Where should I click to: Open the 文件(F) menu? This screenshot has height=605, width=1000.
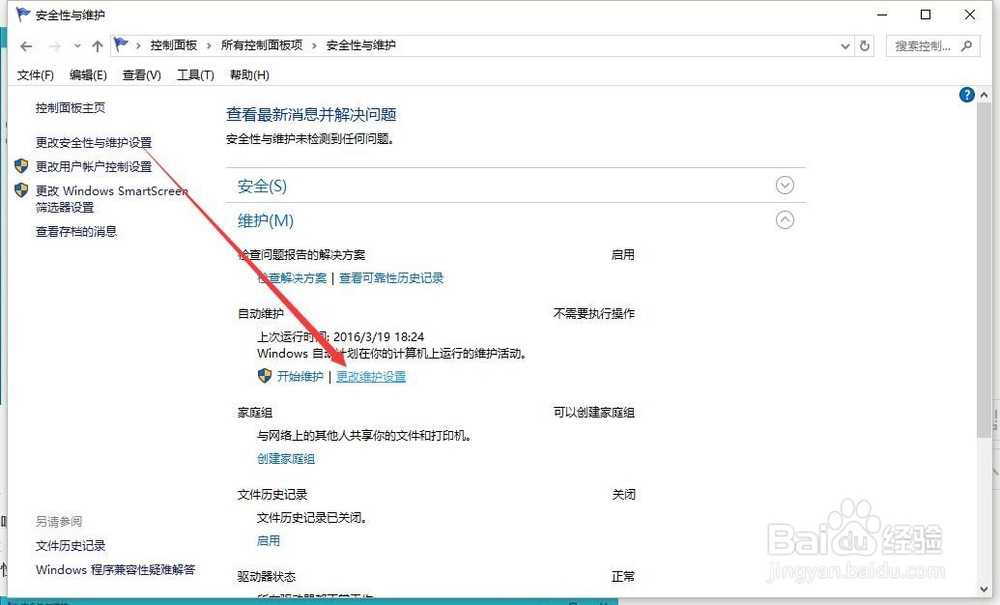tap(36, 74)
